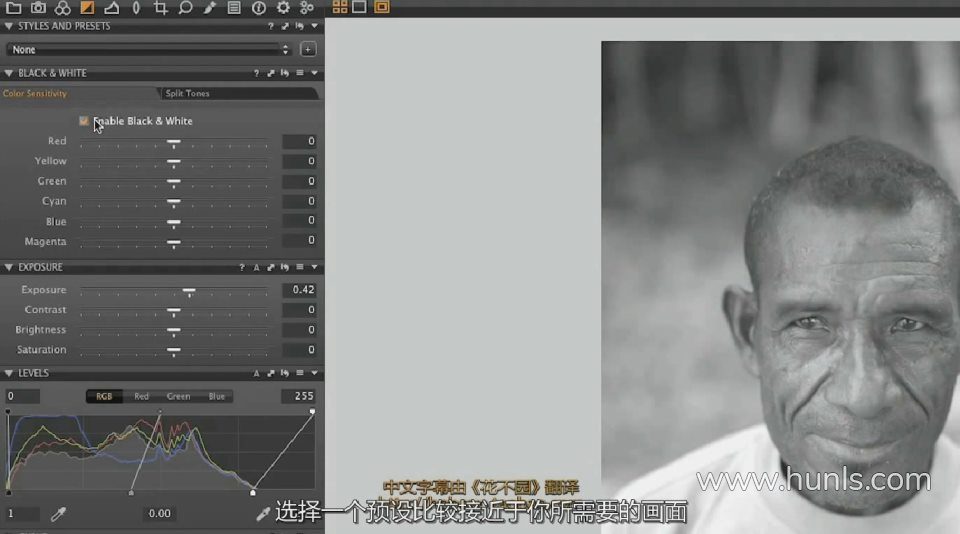Viewport: 960px width, 534px height.
Task: Open the Details magnifier tool tab
Action: click(185, 7)
